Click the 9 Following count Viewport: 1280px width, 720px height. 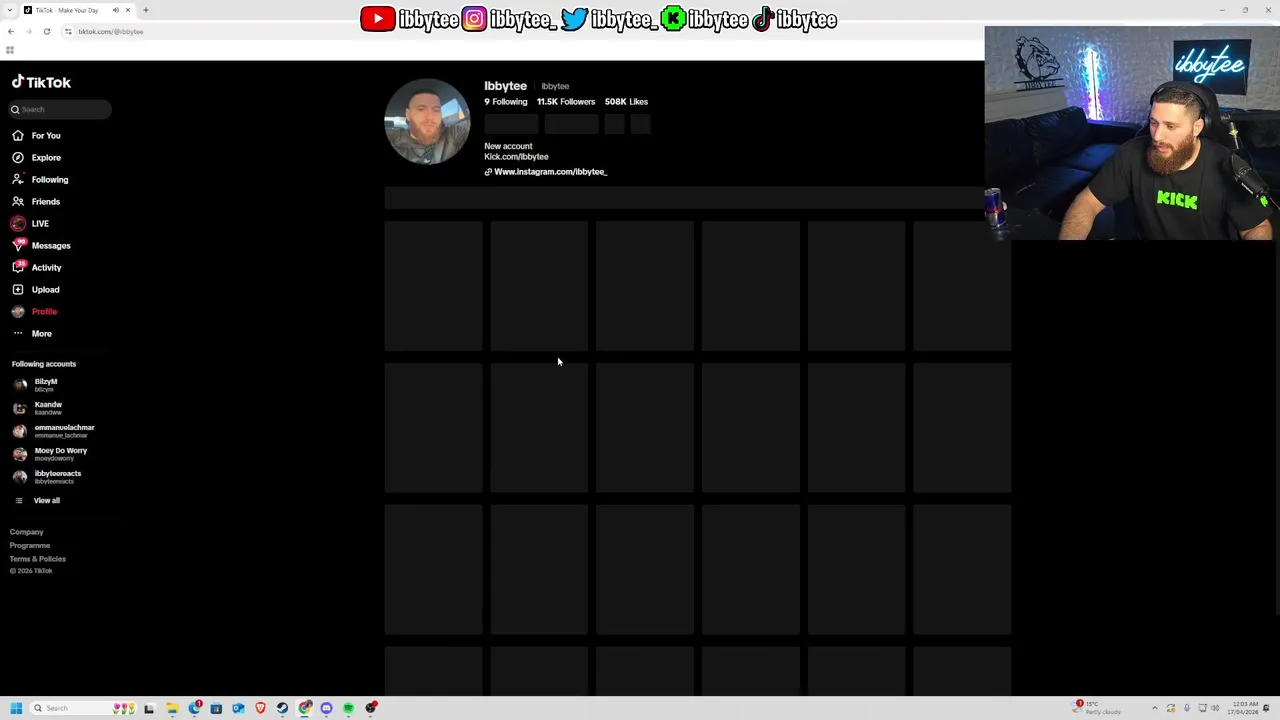pos(506,102)
